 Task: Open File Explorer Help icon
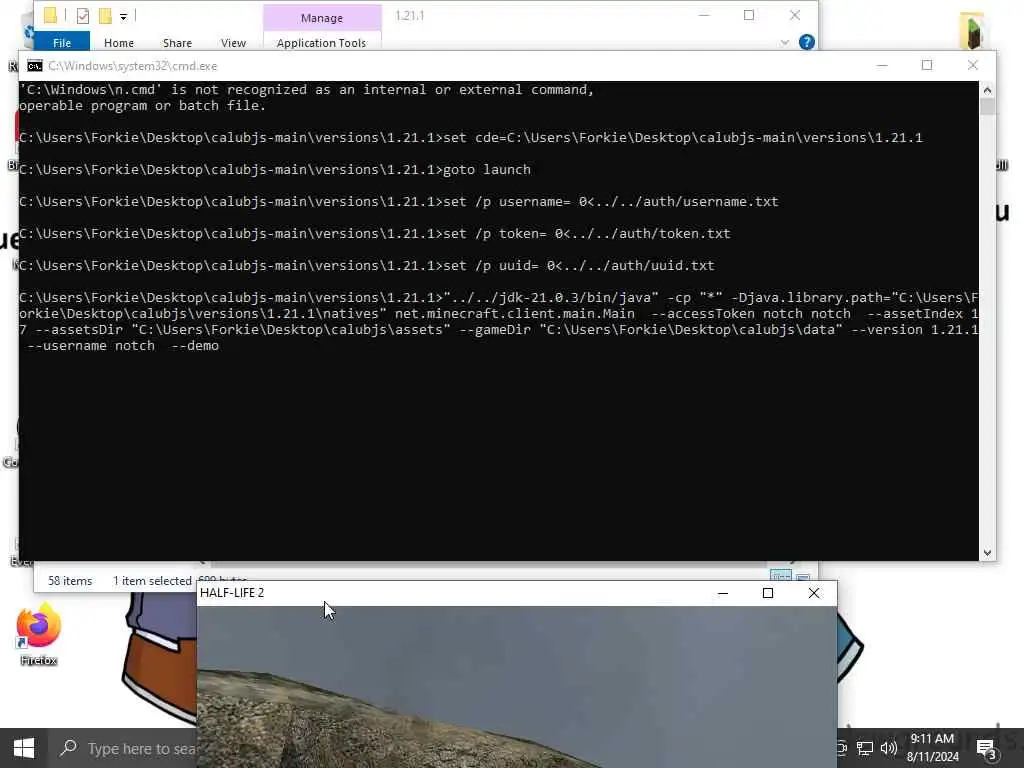tap(807, 42)
